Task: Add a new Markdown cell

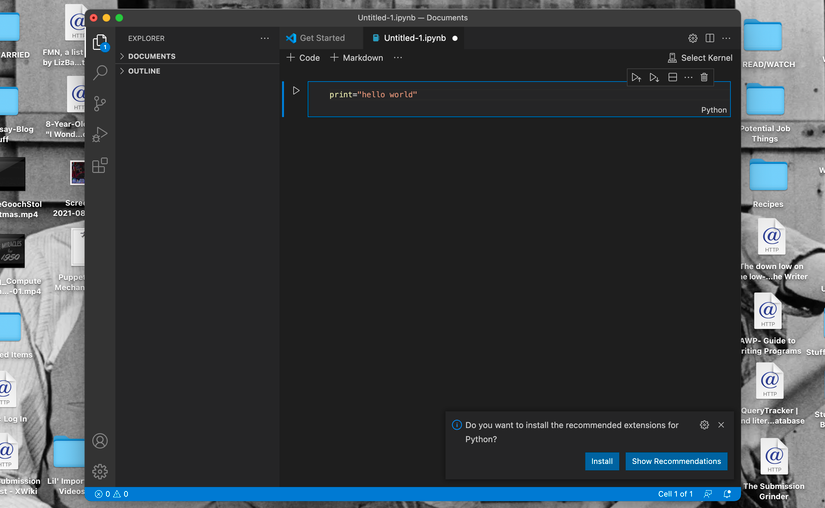Action: coord(357,58)
